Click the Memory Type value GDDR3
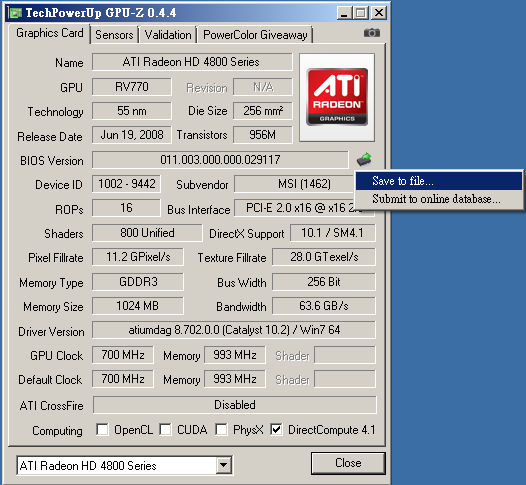Viewport: 526px width, 485px height. coord(138,282)
